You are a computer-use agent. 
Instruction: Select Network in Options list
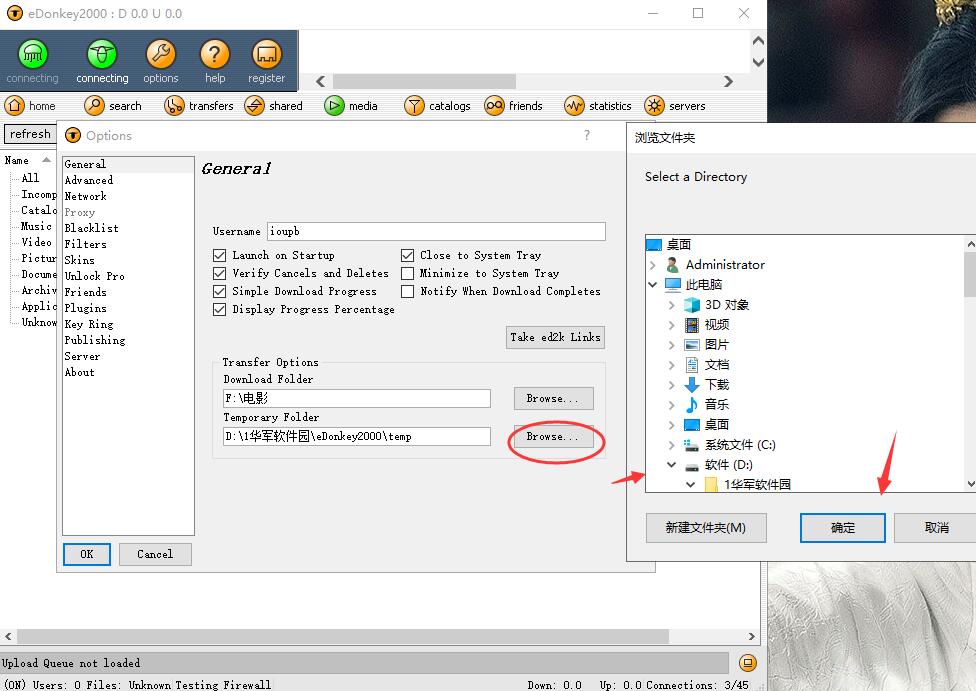(85, 196)
